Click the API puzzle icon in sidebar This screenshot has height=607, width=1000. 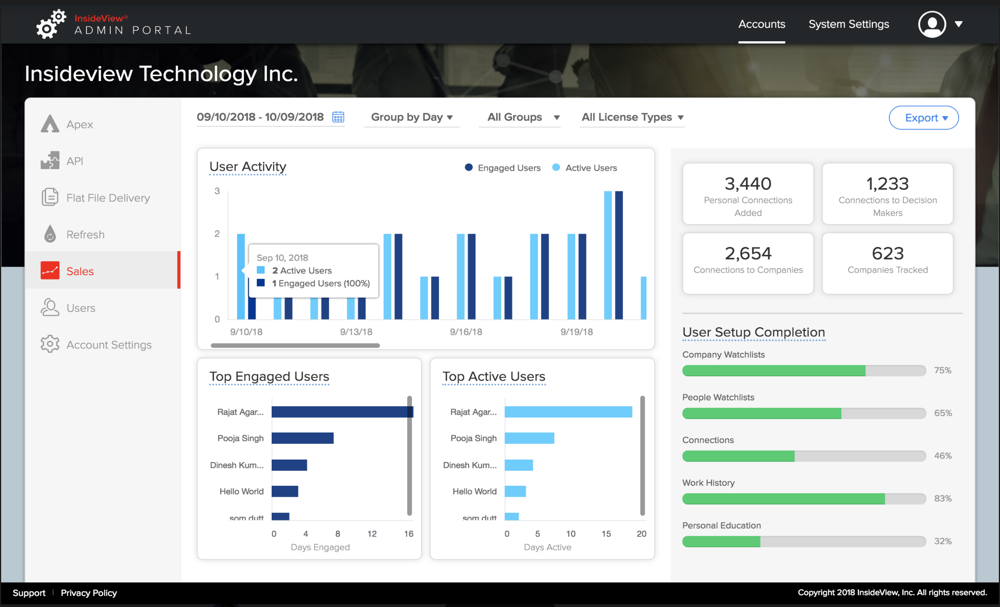[x=50, y=161]
